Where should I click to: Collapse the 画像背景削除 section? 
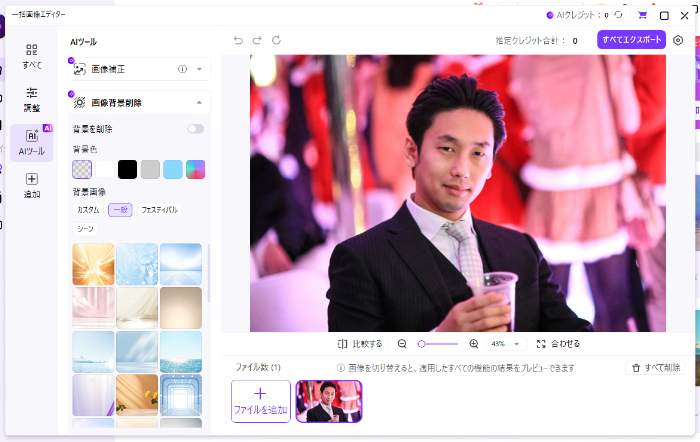point(199,102)
